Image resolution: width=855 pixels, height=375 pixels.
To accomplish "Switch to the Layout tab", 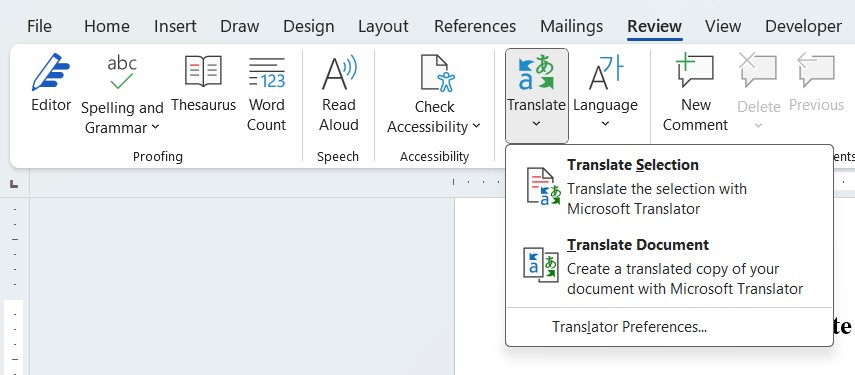I will click(383, 26).
